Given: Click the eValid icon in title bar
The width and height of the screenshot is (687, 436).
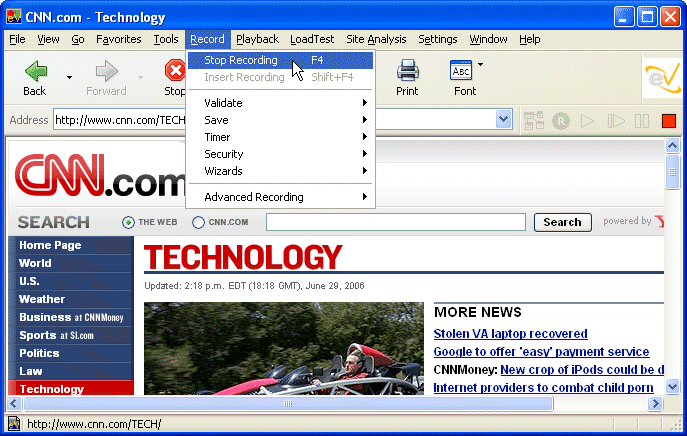Looking at the screenshot, I should point(14,17).
